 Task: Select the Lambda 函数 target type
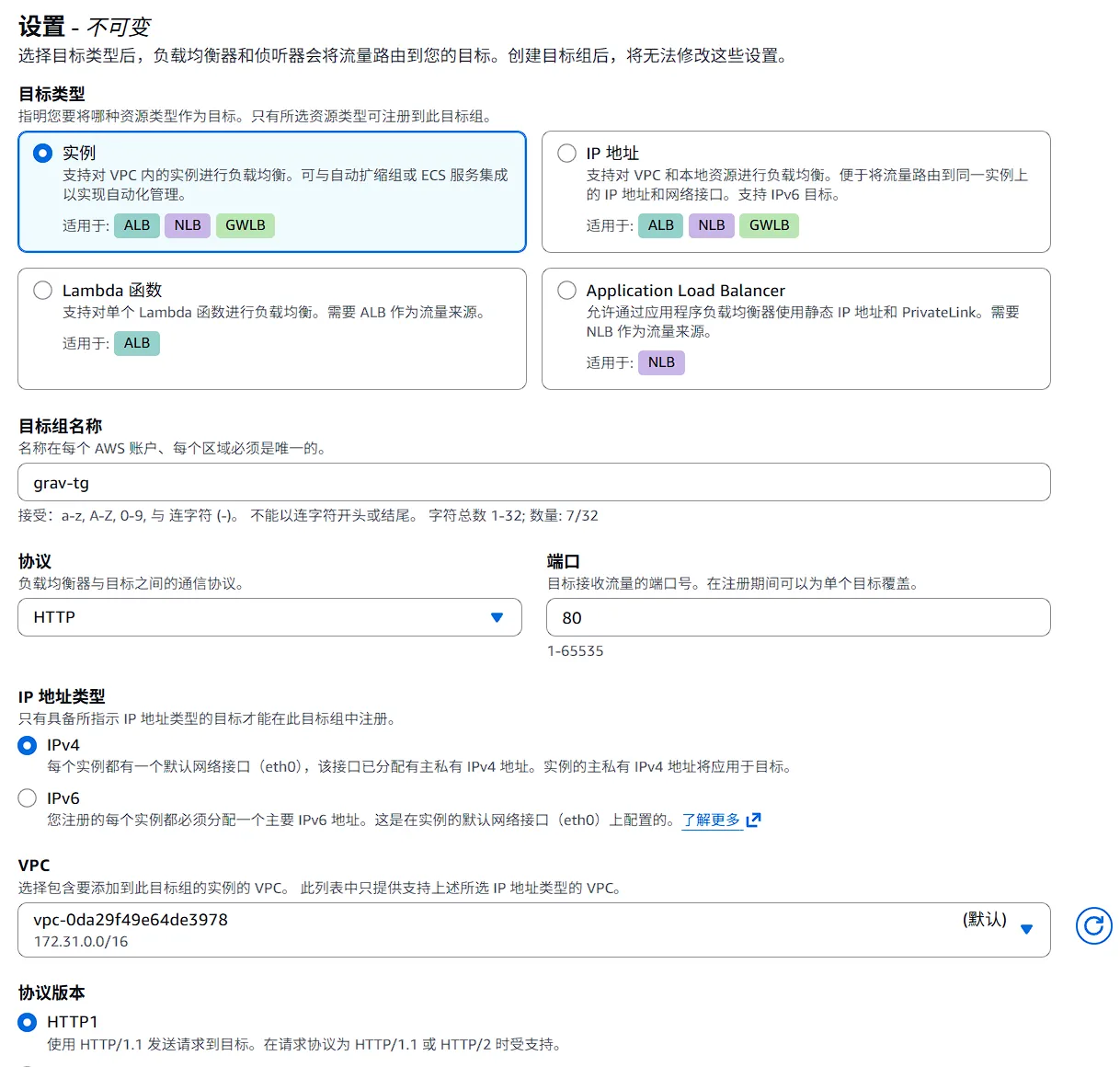pos(42,290)
